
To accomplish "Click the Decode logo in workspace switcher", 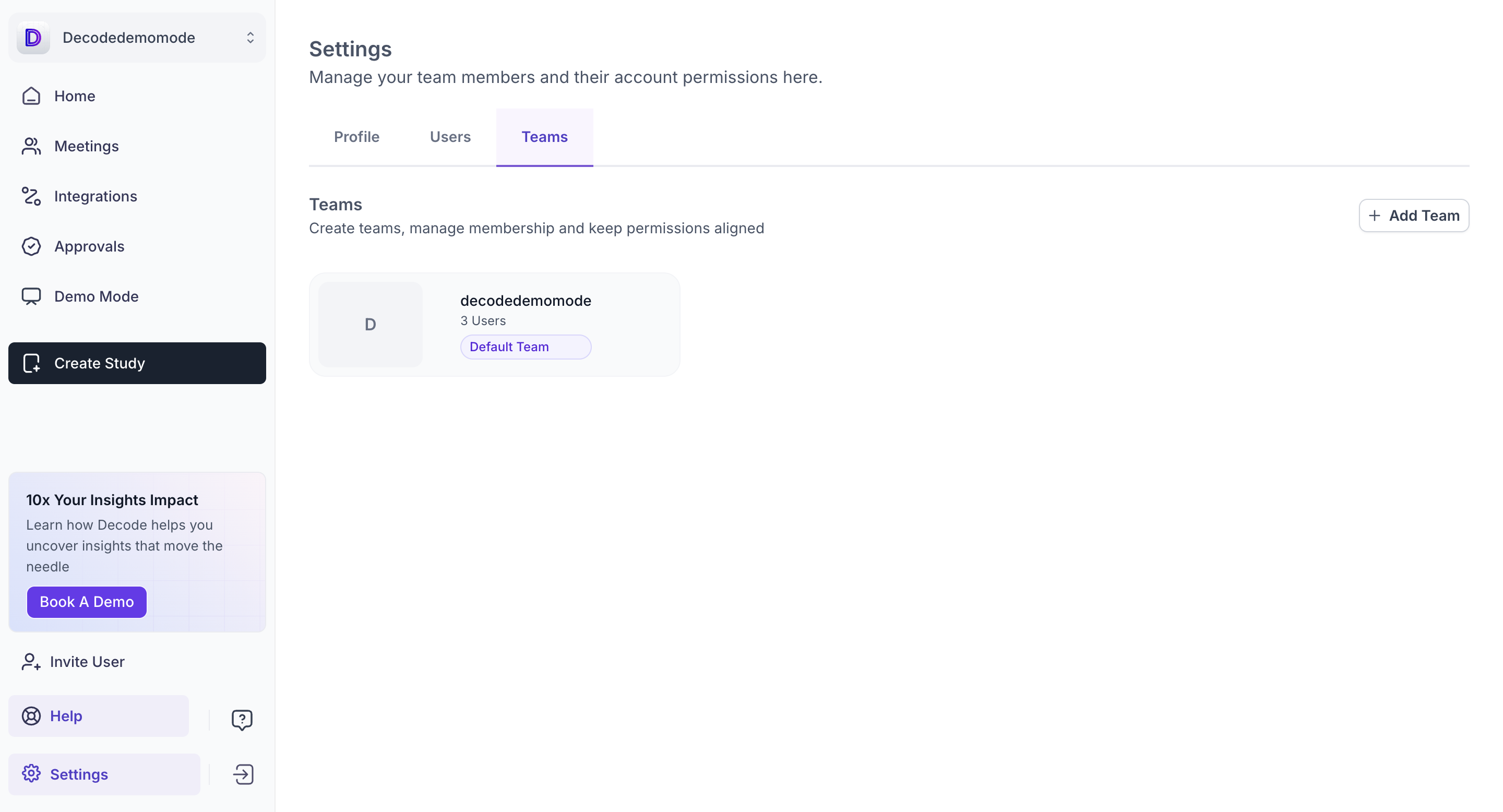I will click(x=33, y=38).
